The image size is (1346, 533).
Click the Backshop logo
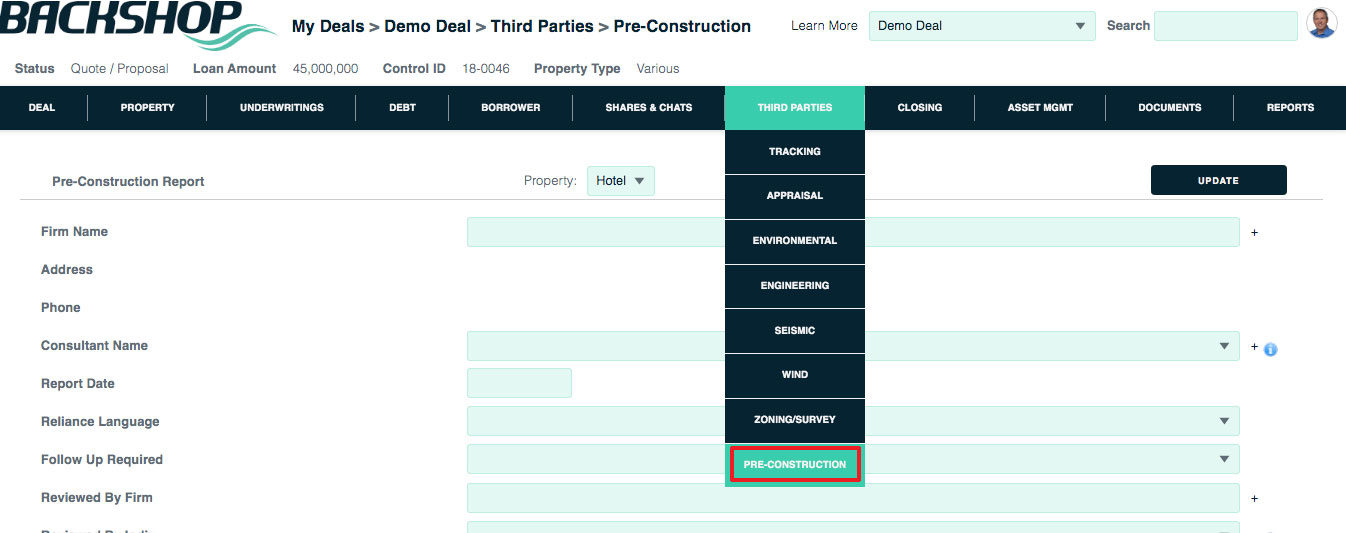138,24
